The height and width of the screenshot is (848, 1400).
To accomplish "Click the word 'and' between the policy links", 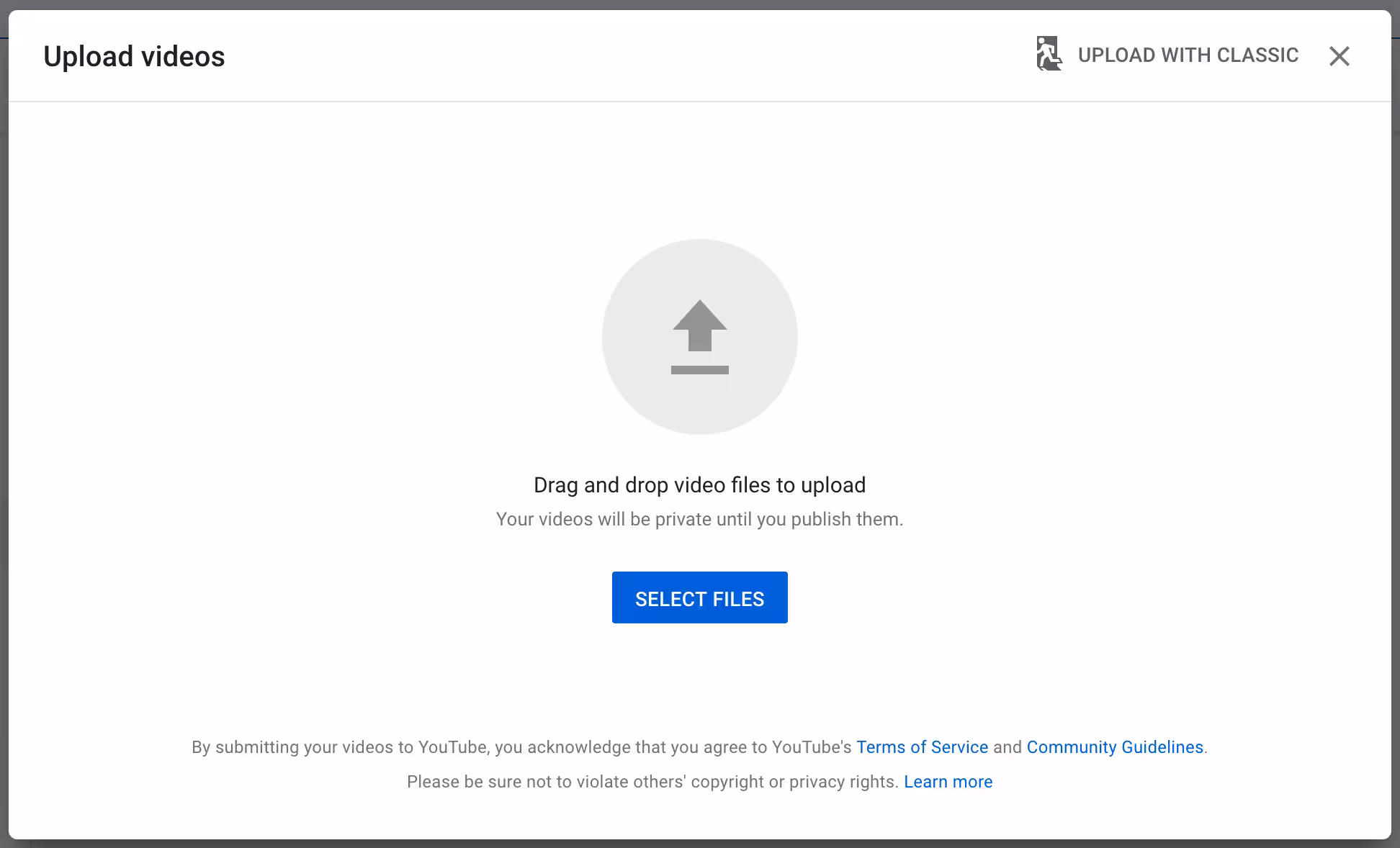I will [1008, 747].
